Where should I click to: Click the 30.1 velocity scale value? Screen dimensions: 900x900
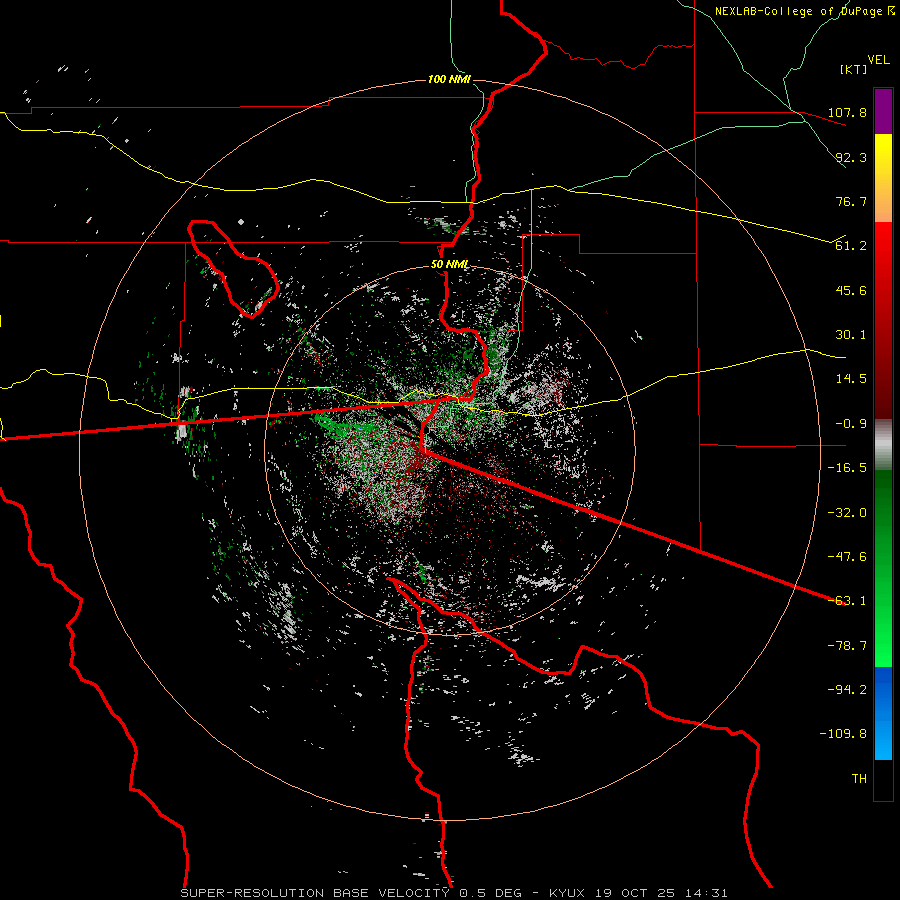tap(851, 335)
